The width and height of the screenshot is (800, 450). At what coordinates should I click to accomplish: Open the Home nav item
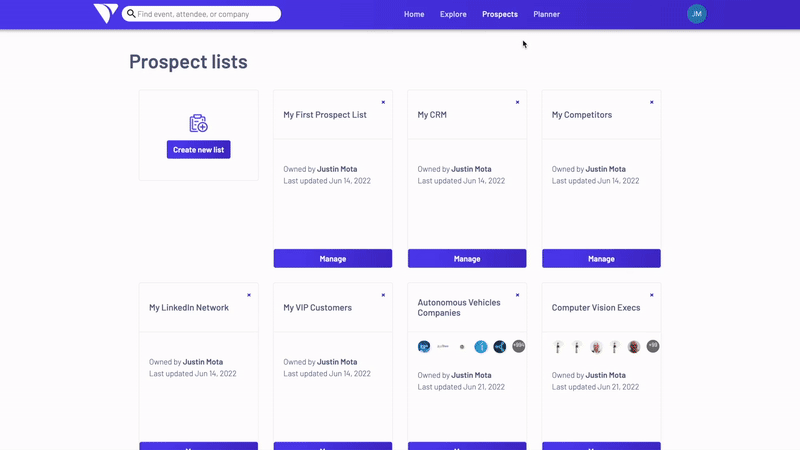pos(414,14)
